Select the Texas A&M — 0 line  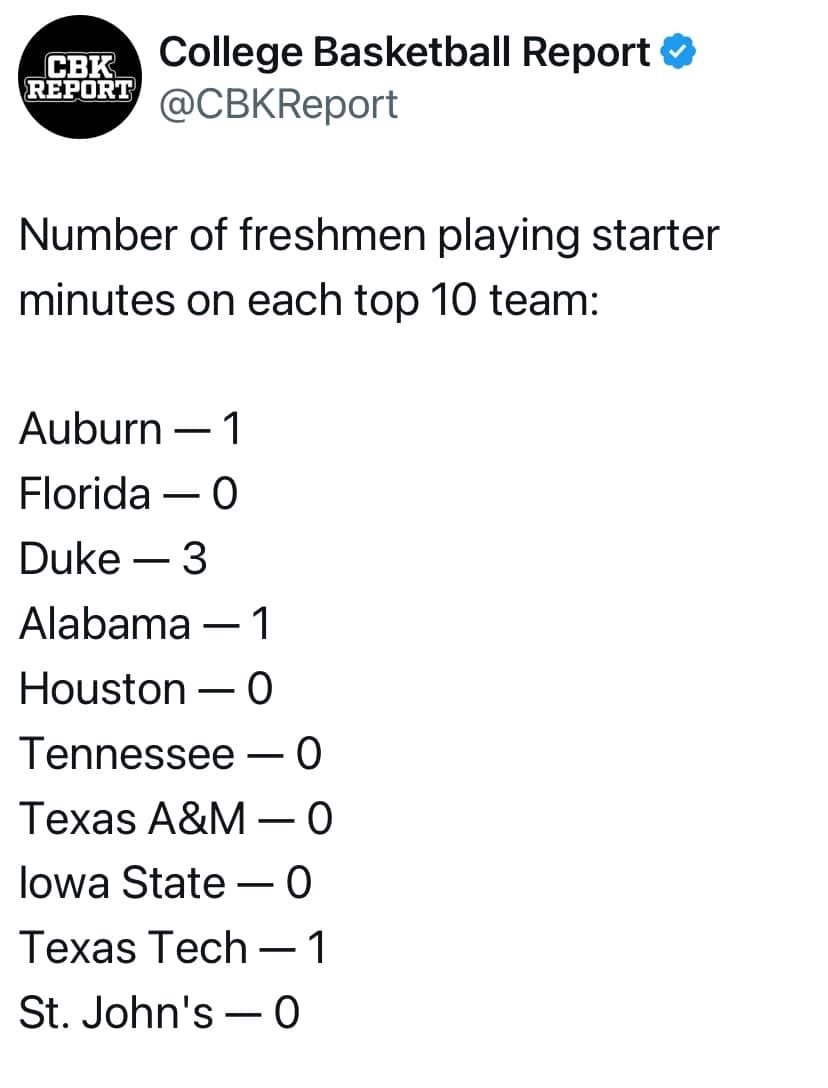(x=176, y=818)
